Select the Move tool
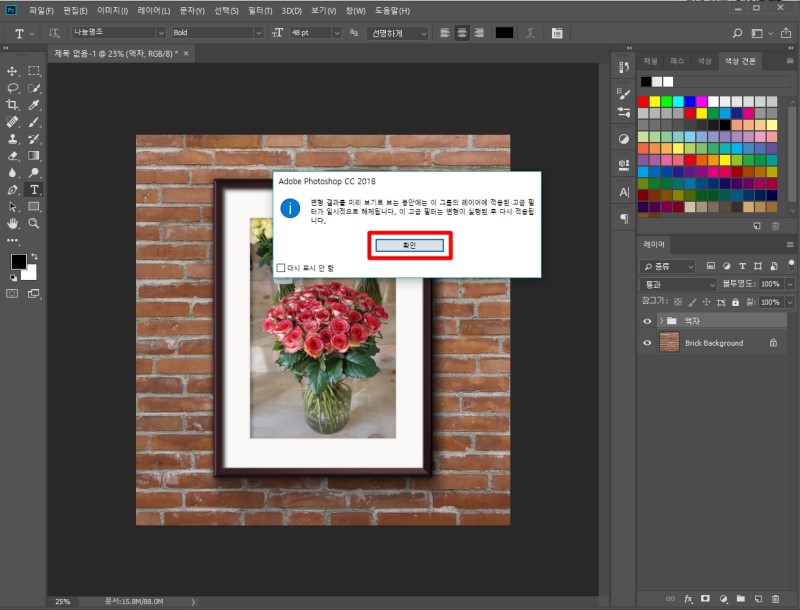This screenshot has width=800, height=610. click(13, 71)
